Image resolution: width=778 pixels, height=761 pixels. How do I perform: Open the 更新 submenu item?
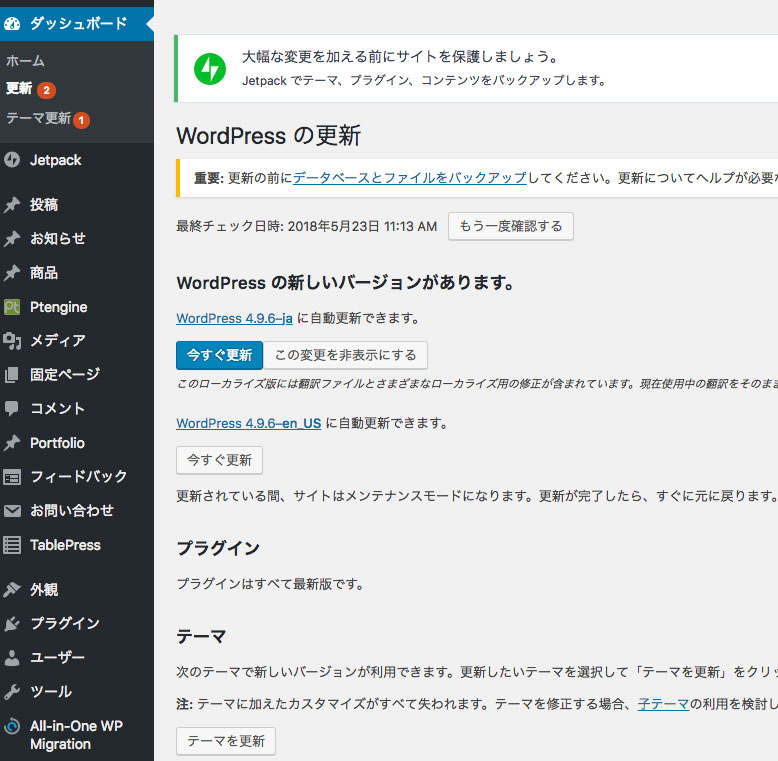(x=19, y=88)
